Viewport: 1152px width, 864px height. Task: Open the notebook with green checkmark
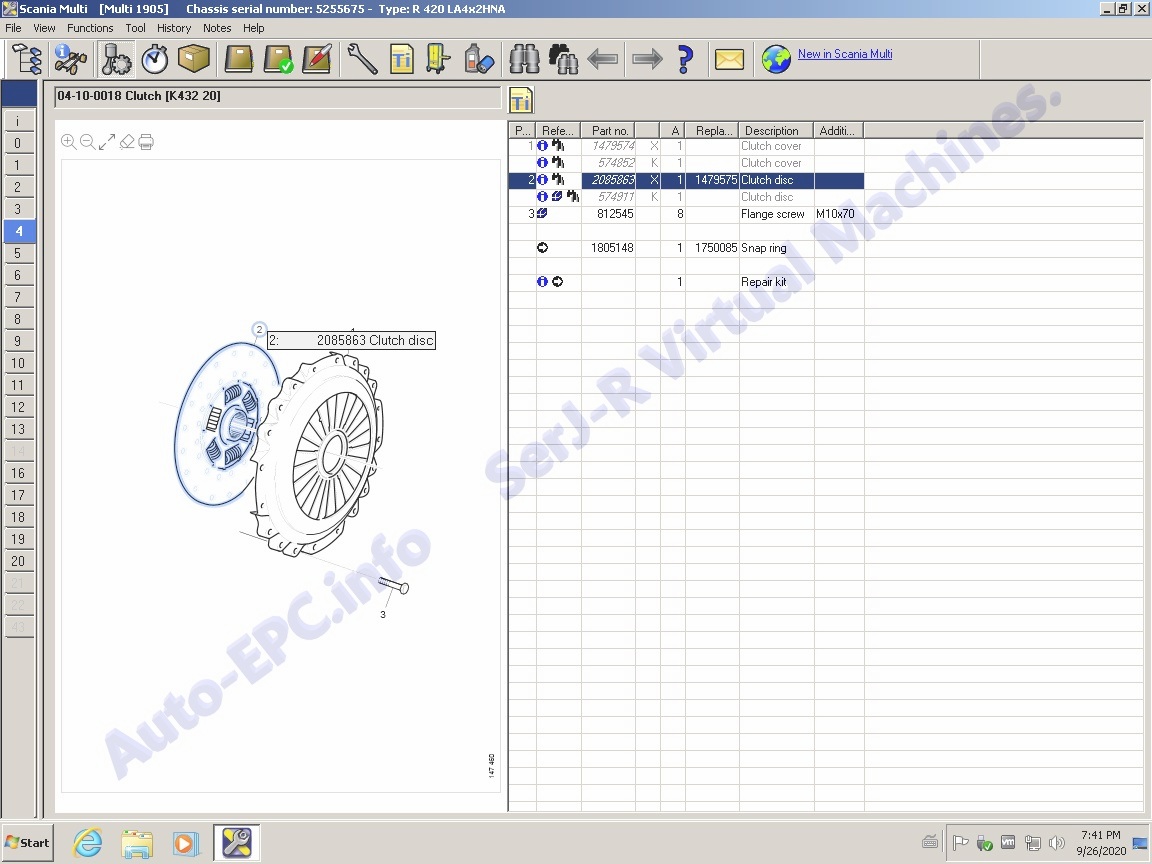pyautogui.click(x=278, y=59)
